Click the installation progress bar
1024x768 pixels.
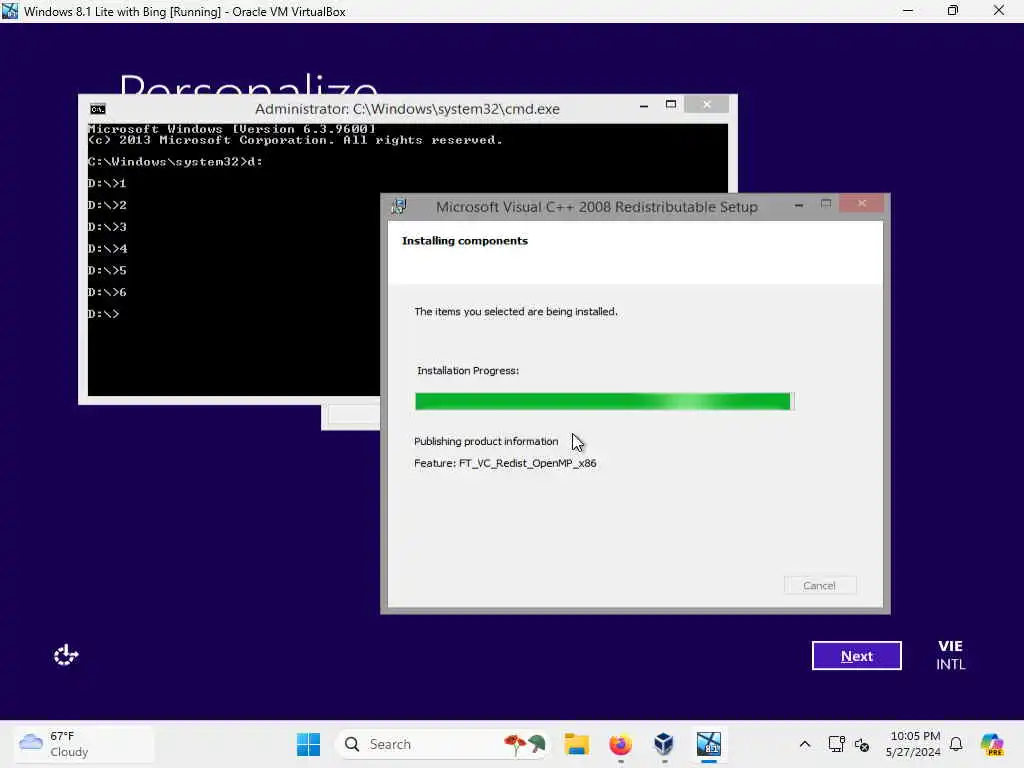tap(604, 401)
